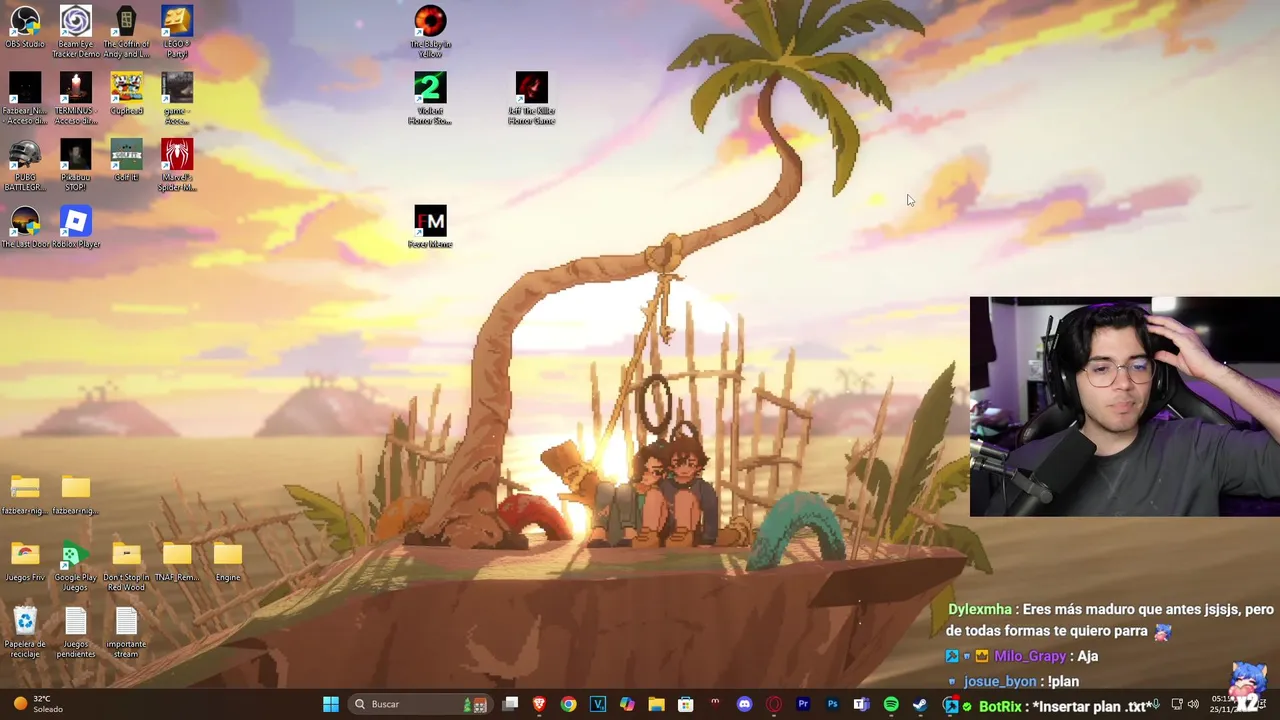Select the Juegos Friv folder

pyautogui.click(x=25, y=561)
